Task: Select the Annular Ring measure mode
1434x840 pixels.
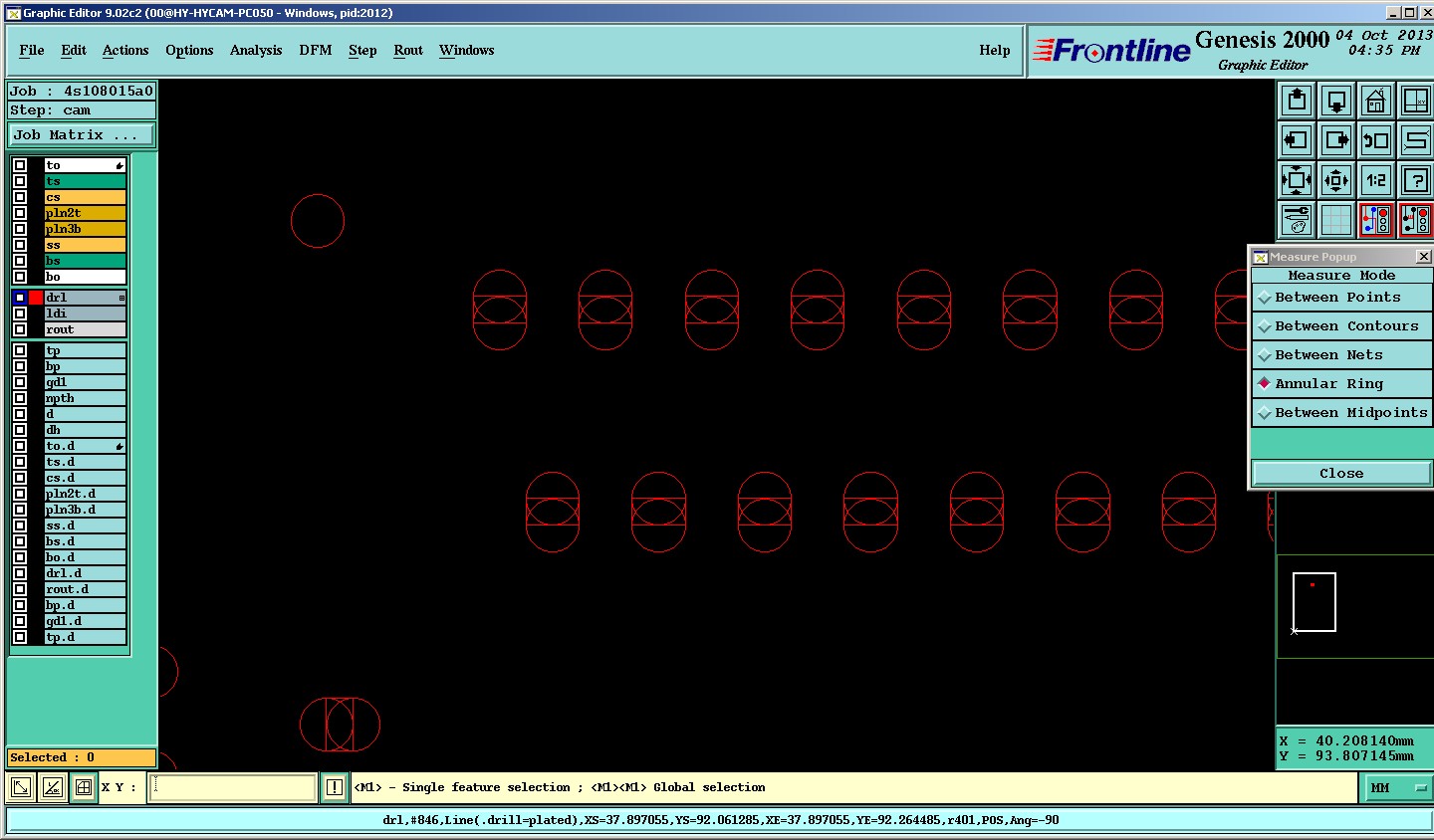Action: coord(1341,383)
